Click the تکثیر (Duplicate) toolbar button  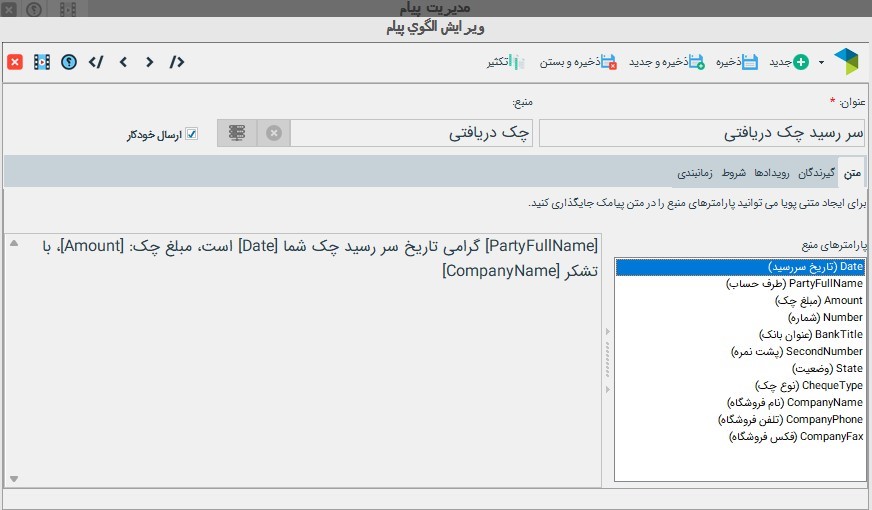[506, 62]
